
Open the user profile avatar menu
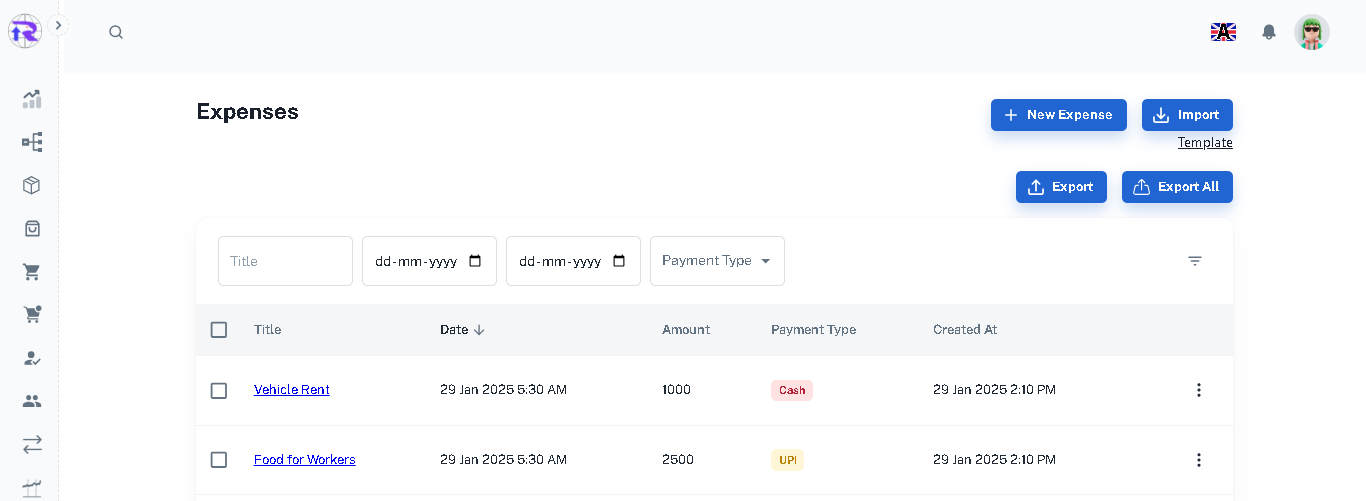[x=1312, y=32]
